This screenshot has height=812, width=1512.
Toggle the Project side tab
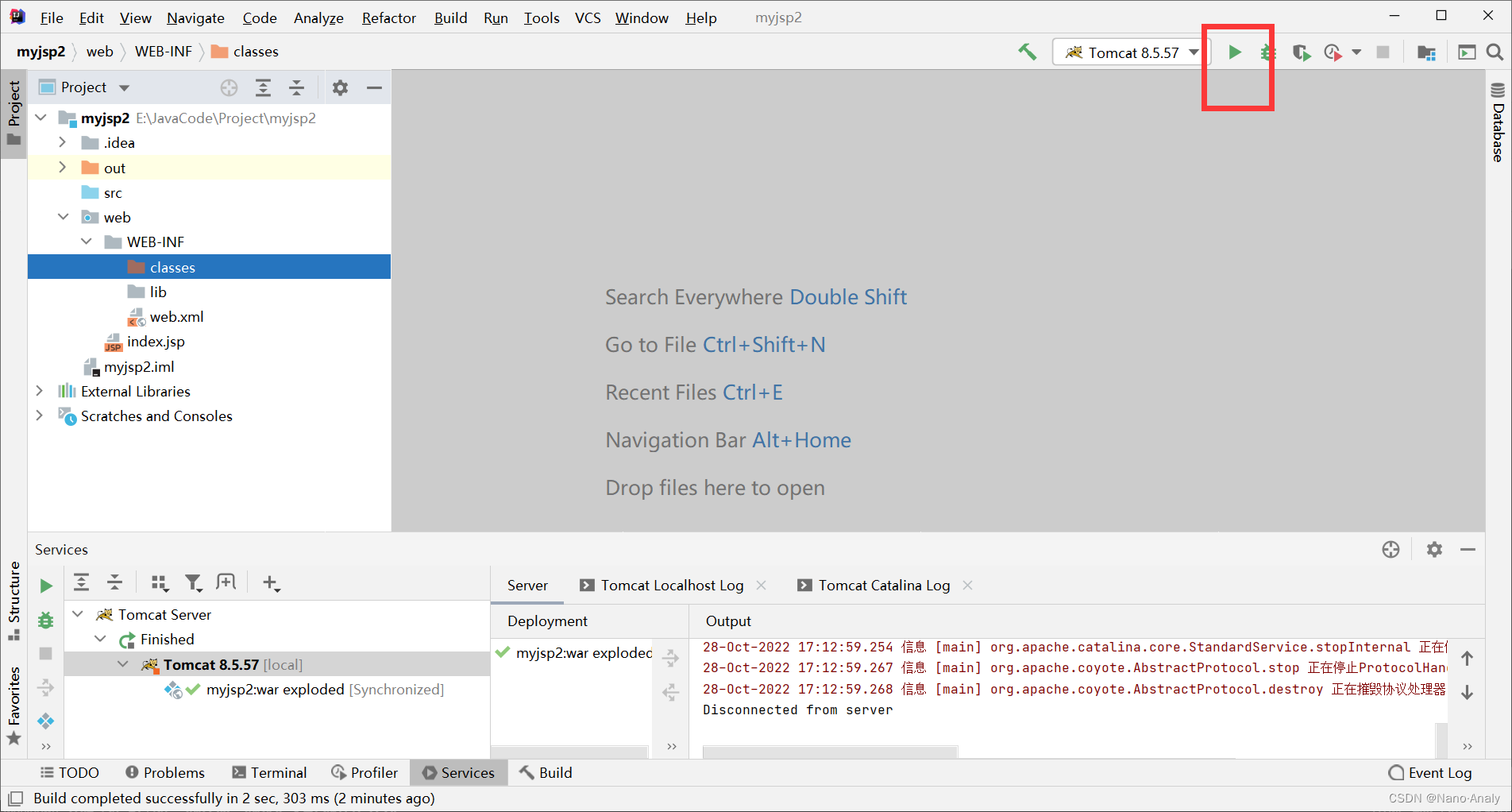[14, 114]
